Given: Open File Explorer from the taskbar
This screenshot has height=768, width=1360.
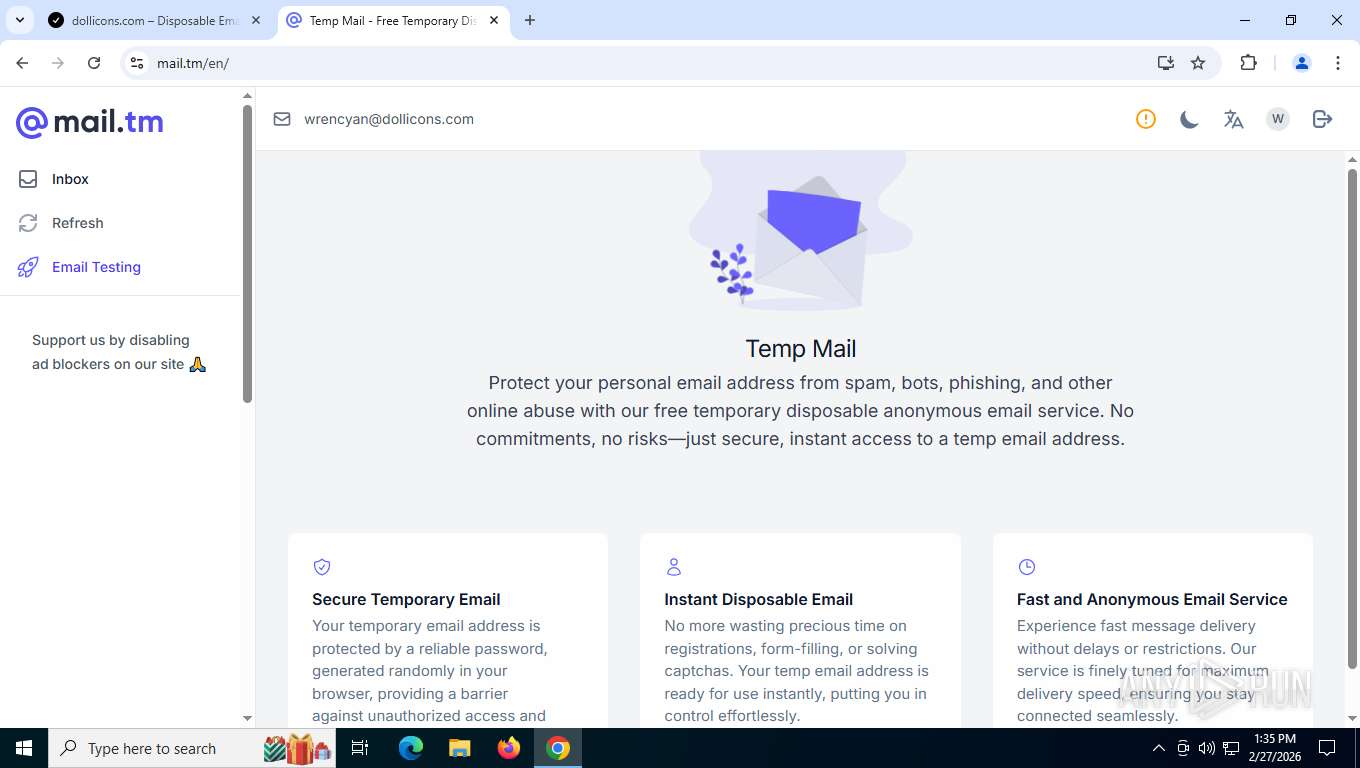Looking at the screenshot, I should (x=459, y=748).
